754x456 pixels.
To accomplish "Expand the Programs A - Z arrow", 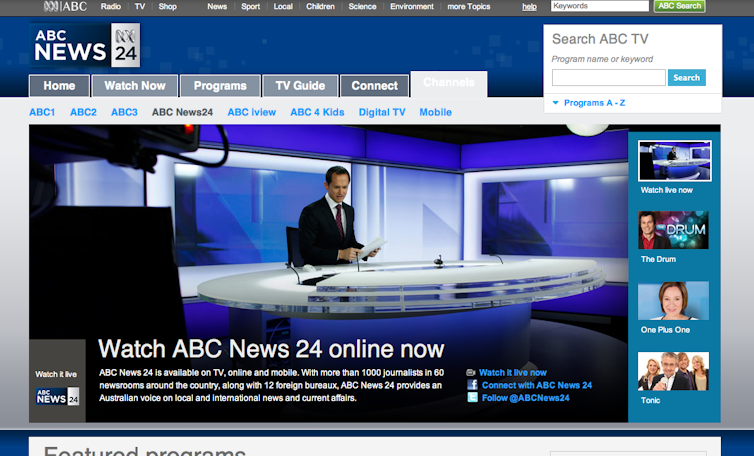I will coord(556,102).
